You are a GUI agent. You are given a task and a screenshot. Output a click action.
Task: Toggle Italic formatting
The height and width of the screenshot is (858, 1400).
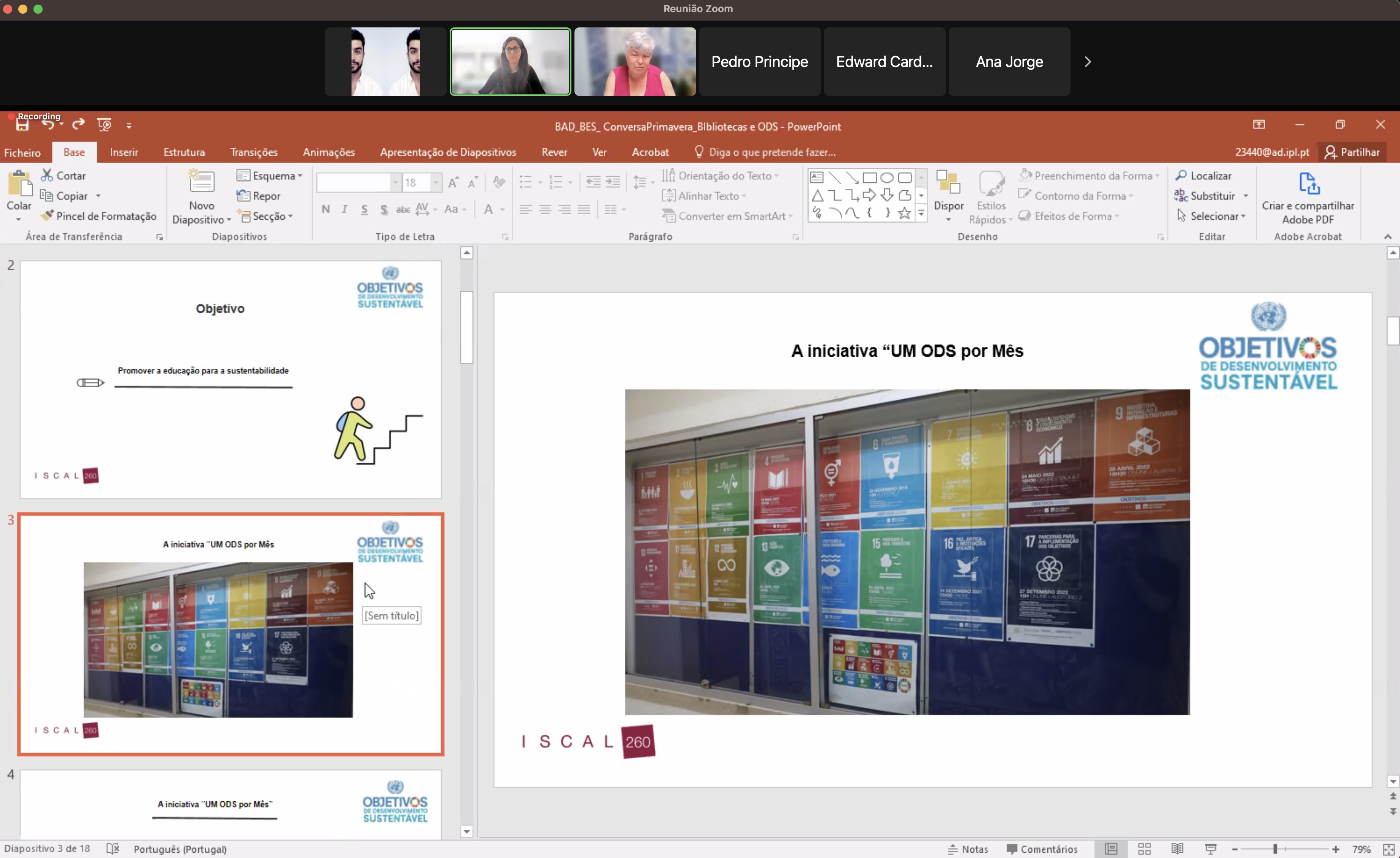click(344, 209)
